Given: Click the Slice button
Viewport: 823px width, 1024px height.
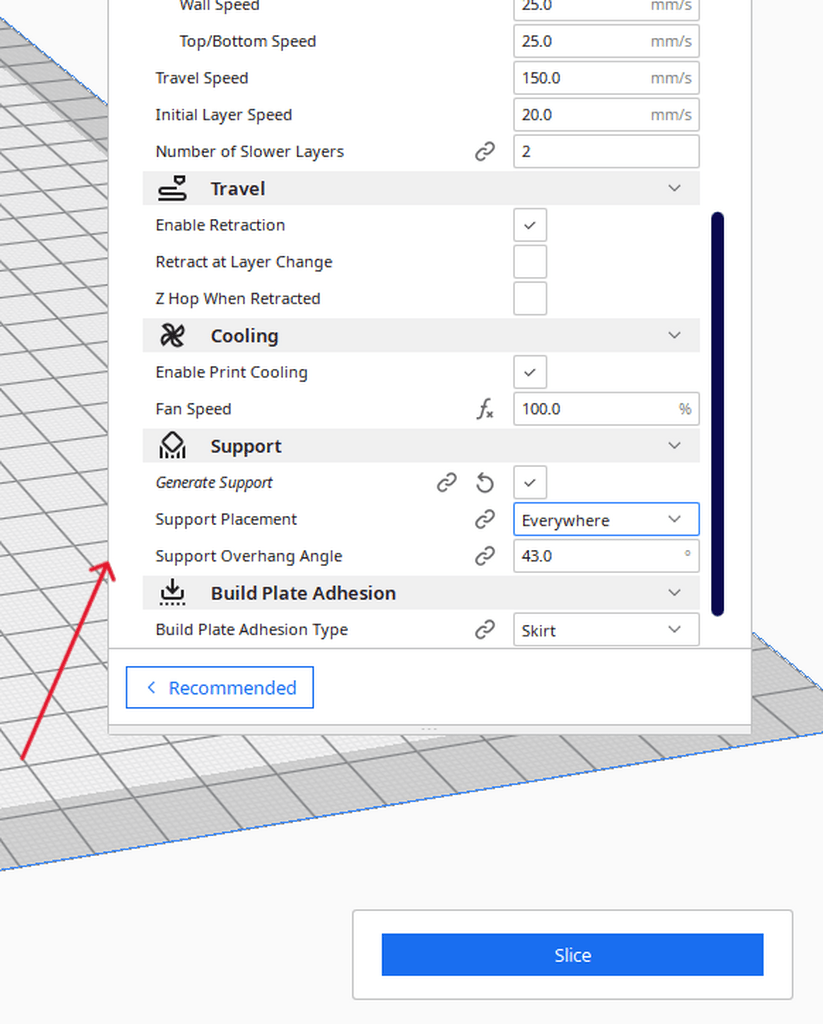Looking at the screenshot, I should pyautogui.click(x=572, y=955).
